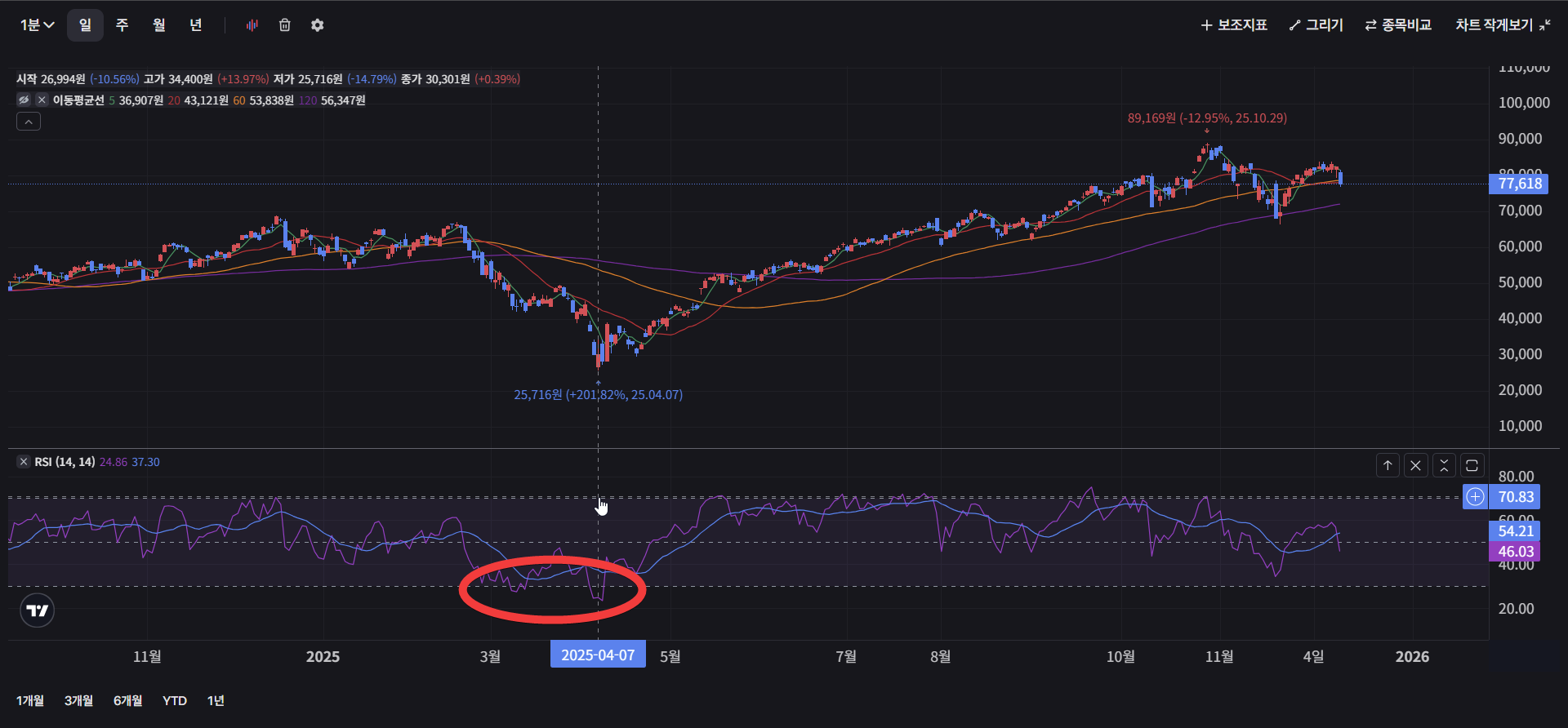Open the candlestick chart type icon

[252, 25]
